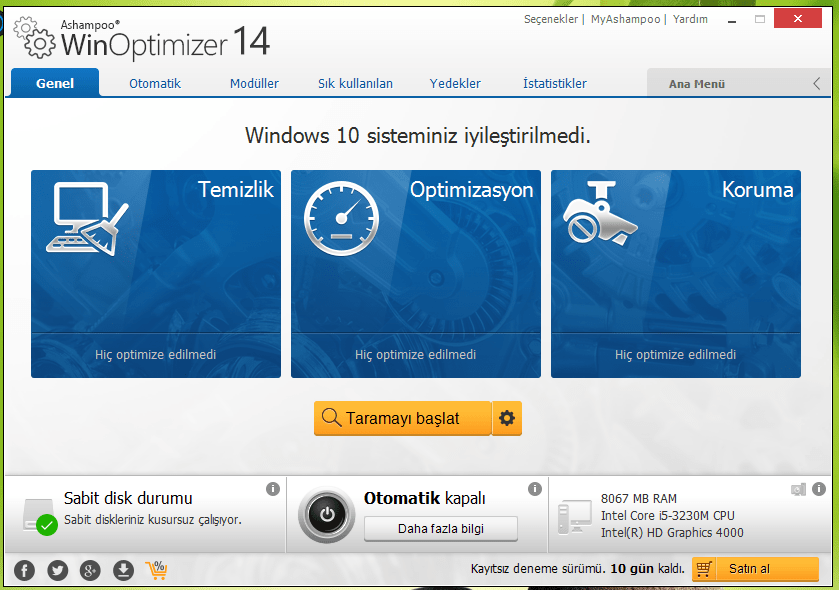The height and width of the screenshot is (590, 839).
Task: Click the info icon beside Sabit disk durumu
Action: [273, 488]
